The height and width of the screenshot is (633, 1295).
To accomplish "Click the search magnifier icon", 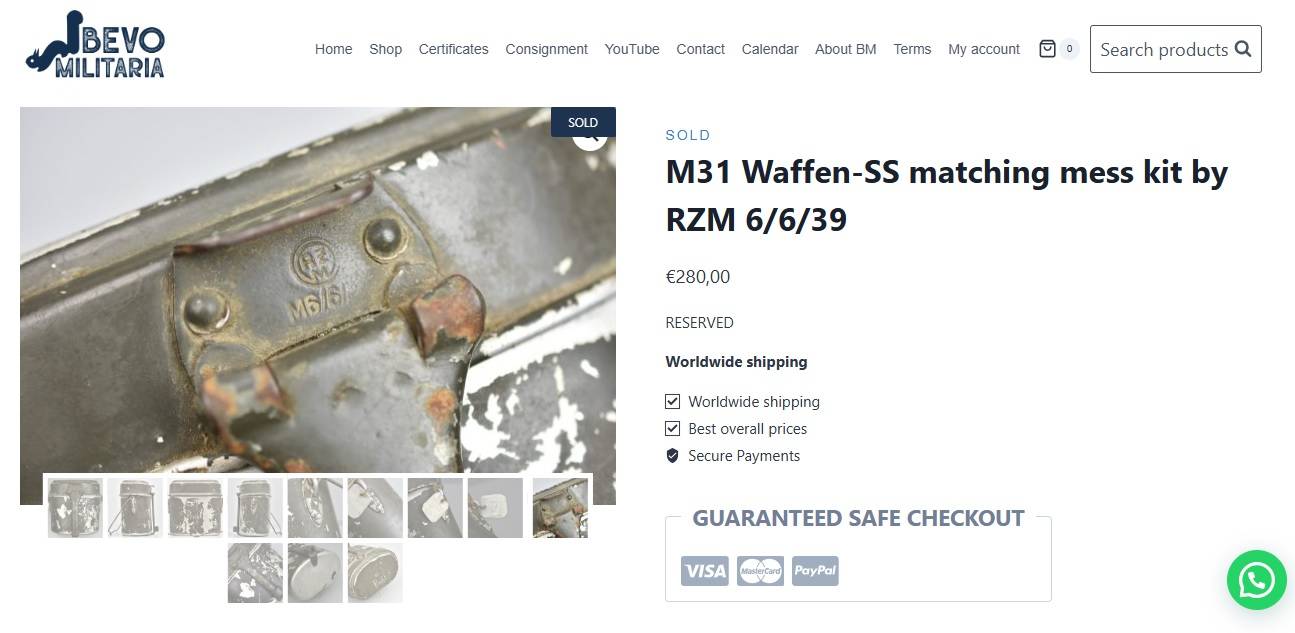I will click(x=1243, y=49).
